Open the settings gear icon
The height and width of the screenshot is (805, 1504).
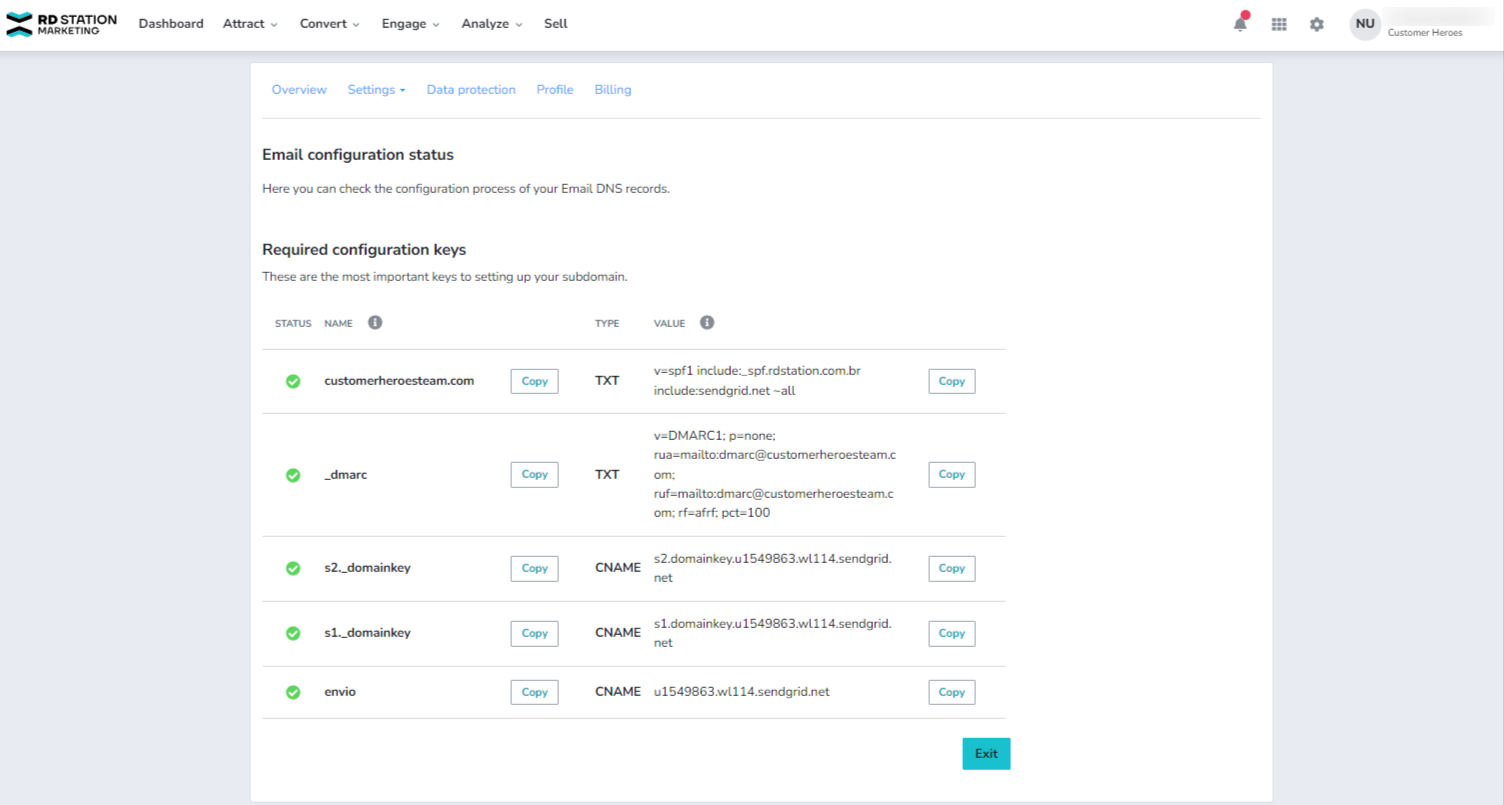click(x=1317, y=24)
